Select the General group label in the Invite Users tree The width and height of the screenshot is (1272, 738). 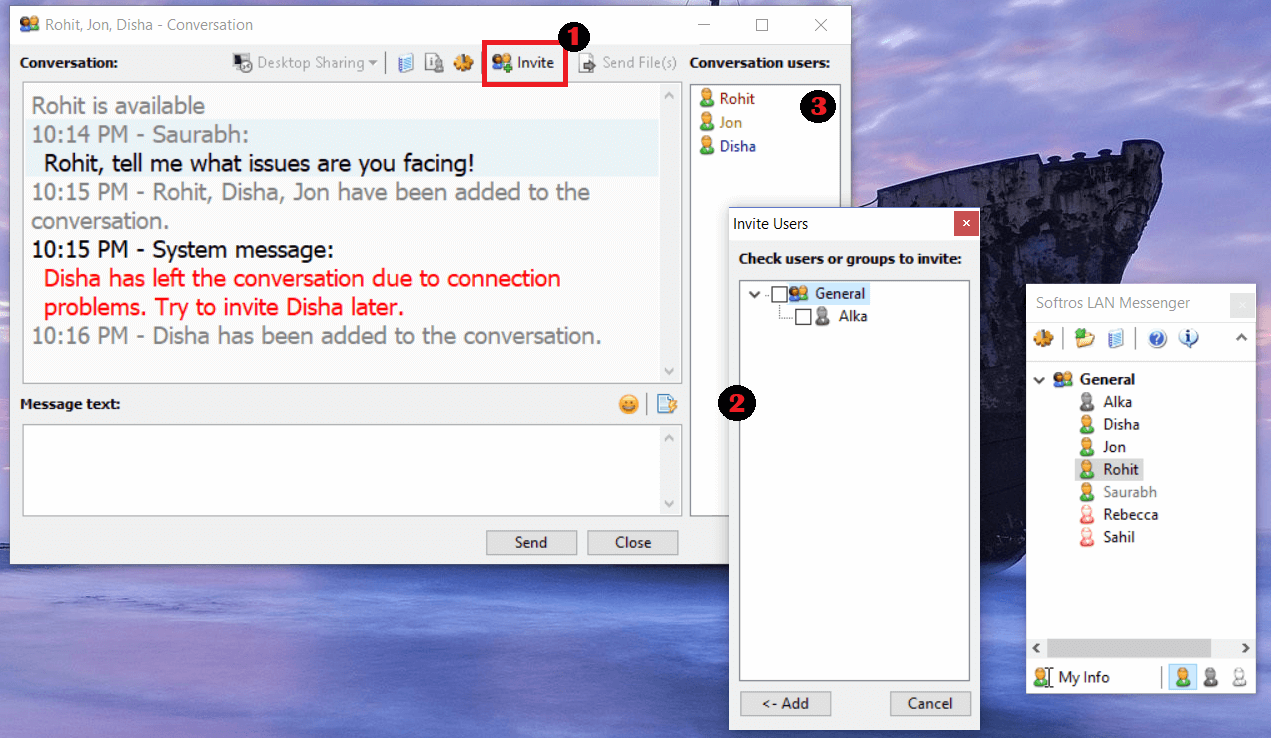pos(839,294)
